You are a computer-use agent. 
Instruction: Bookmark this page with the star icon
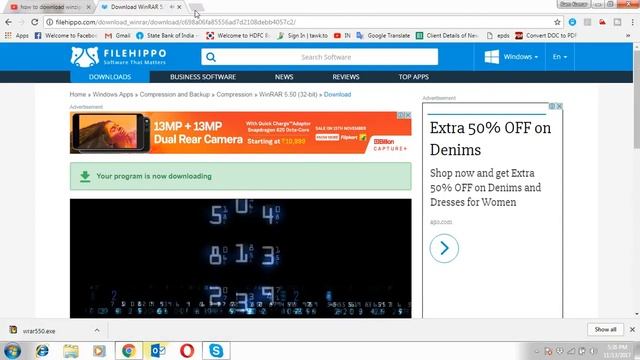(557, 22)
